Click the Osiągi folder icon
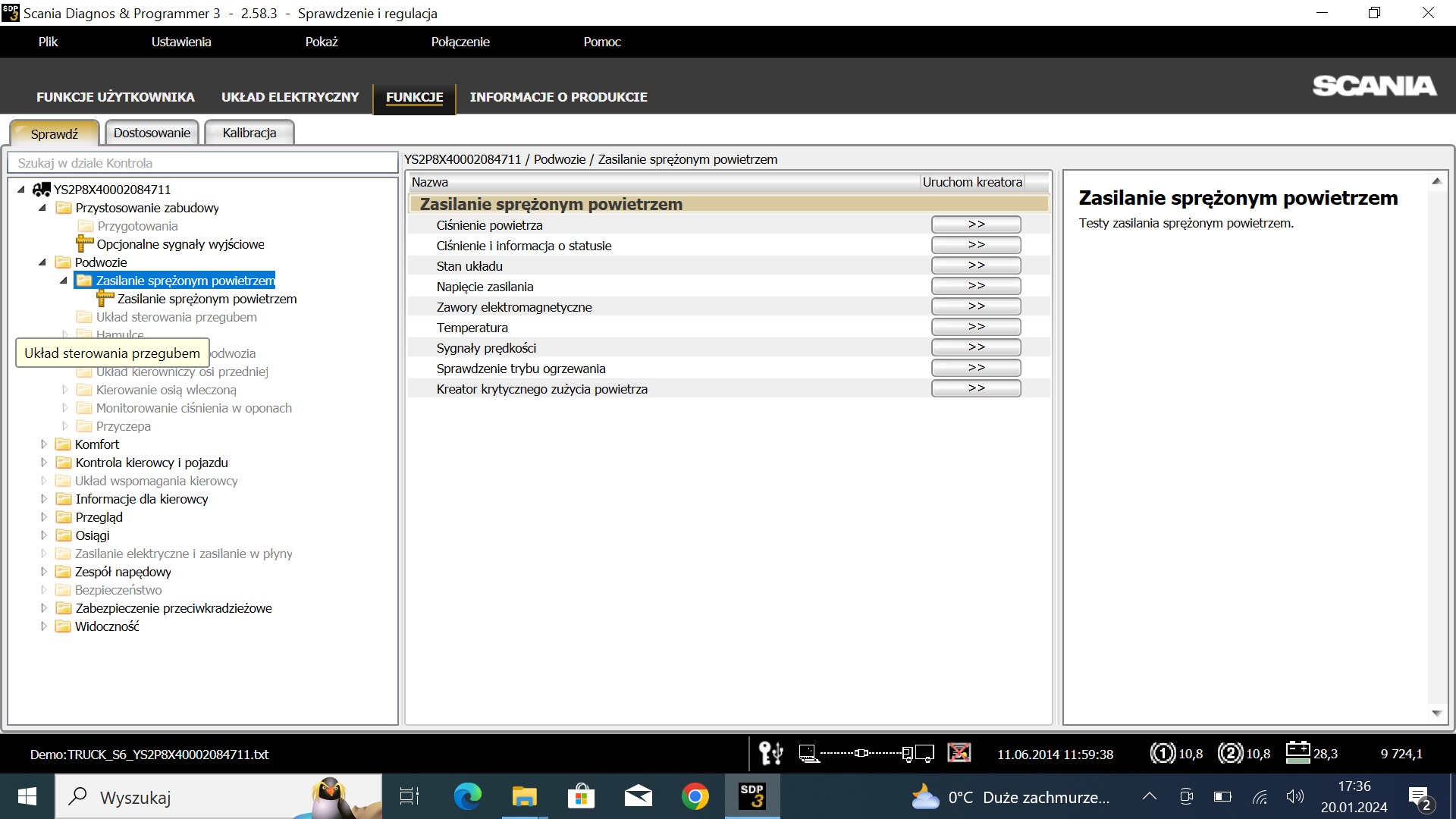 (63, 535)
